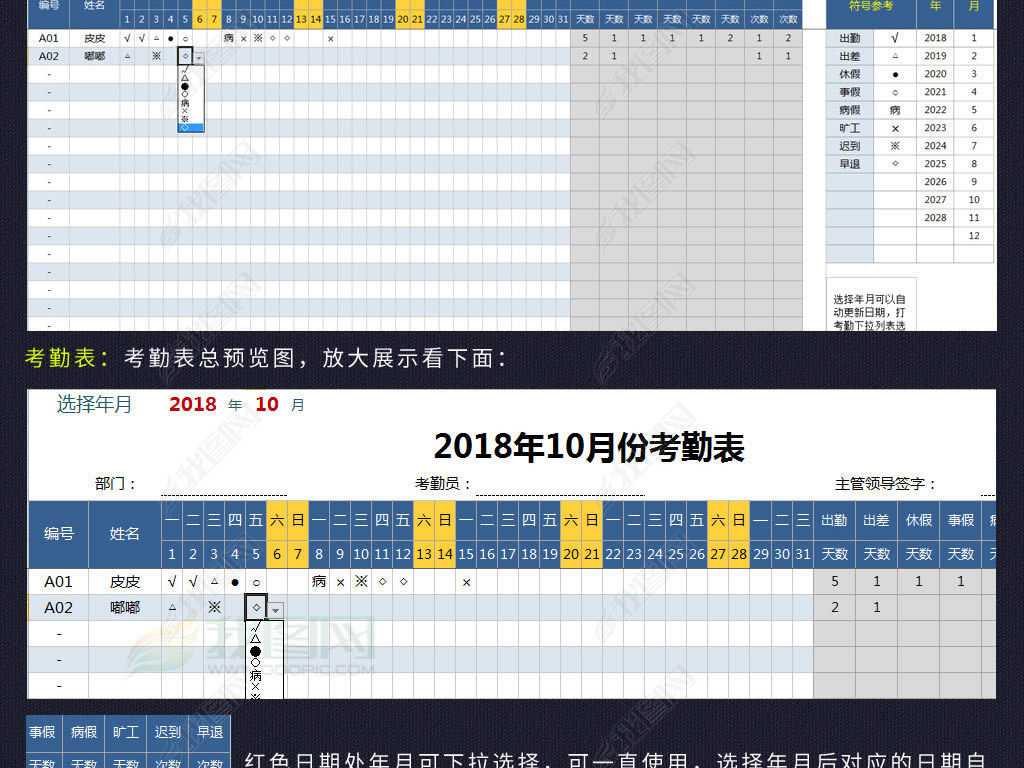This screenshot has width=1024, height=768.
Task: Pick the ○ personal-leave symbol in the dropdown
Action: tap(184, 94)
